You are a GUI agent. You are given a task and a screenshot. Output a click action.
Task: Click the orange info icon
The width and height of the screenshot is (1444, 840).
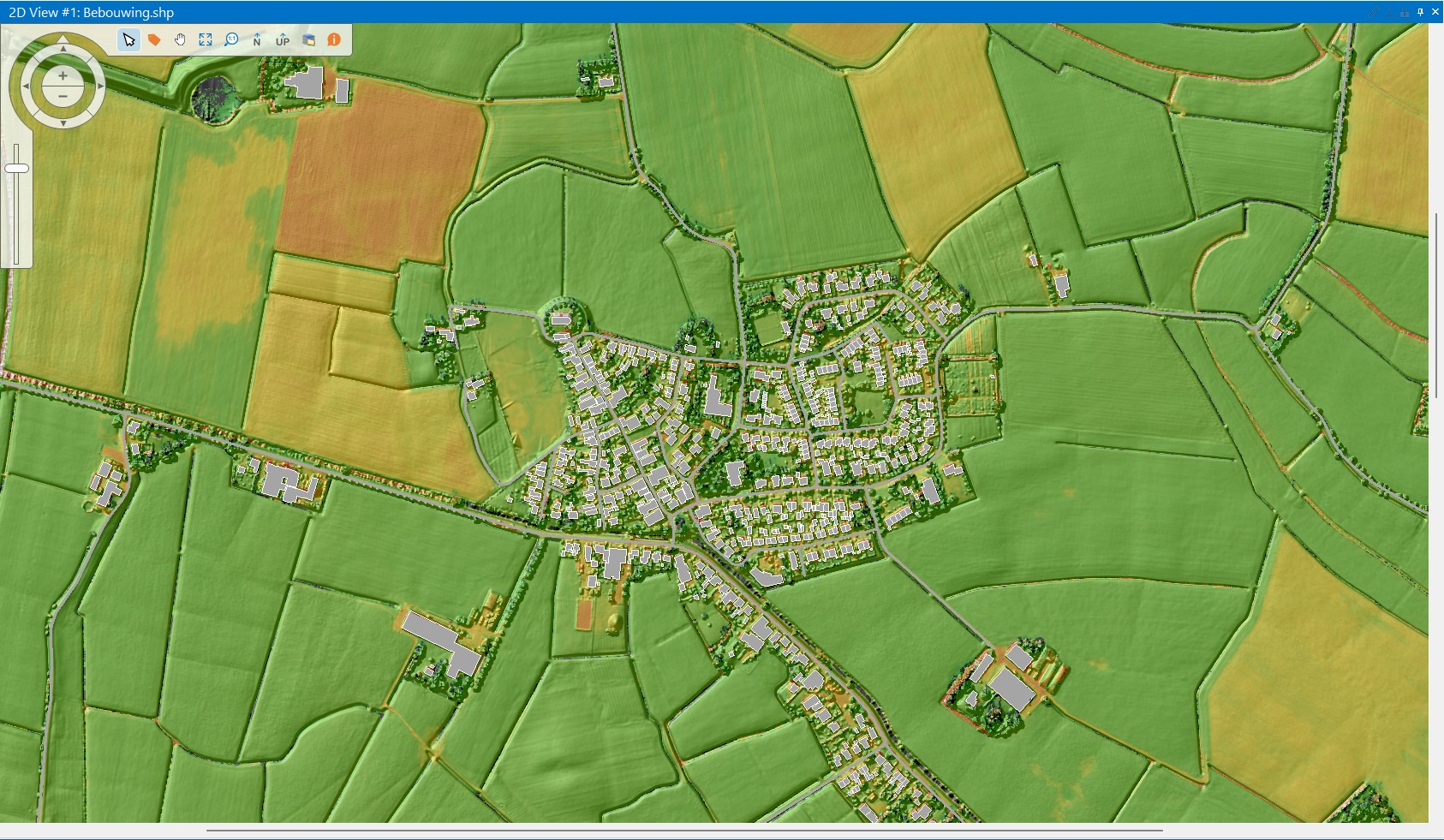pyautogui.click(x=334, y=39)
